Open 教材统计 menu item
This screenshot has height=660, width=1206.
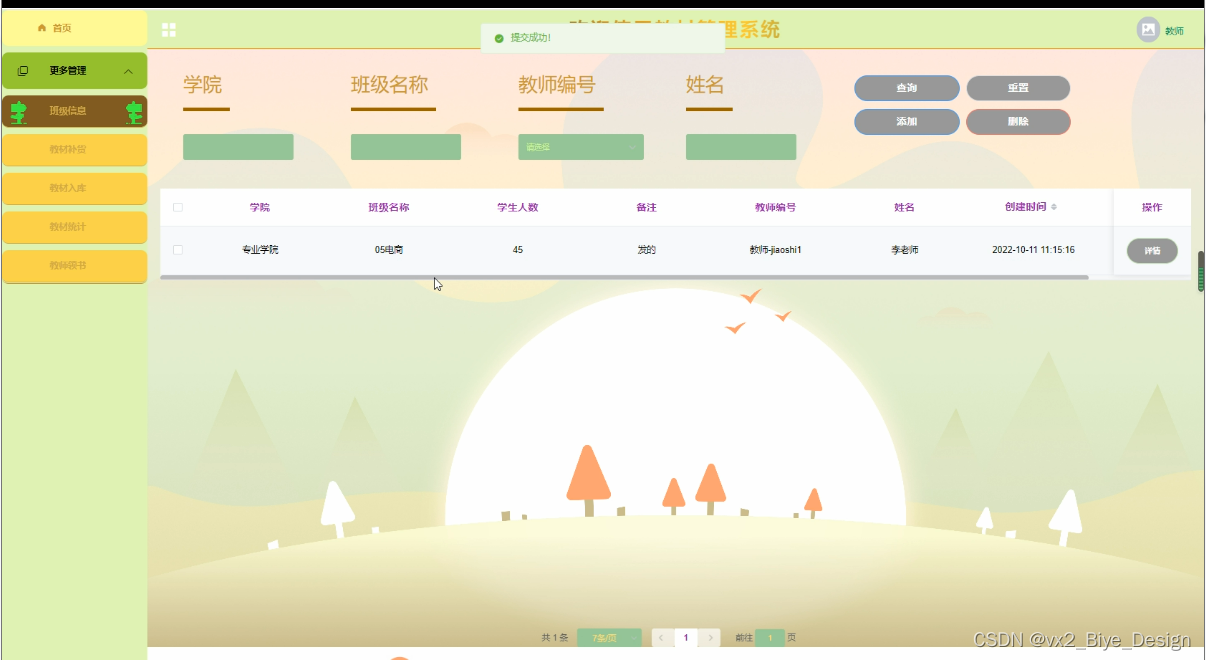(75, 227)
